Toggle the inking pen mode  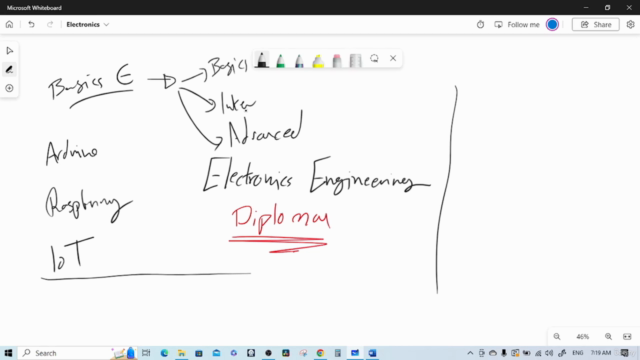[9, 69]
